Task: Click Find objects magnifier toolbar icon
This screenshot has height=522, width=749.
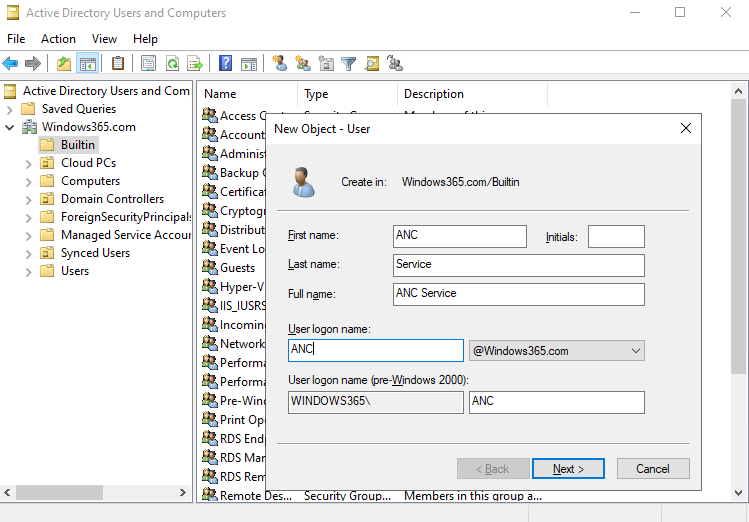Action: [372, 63]
